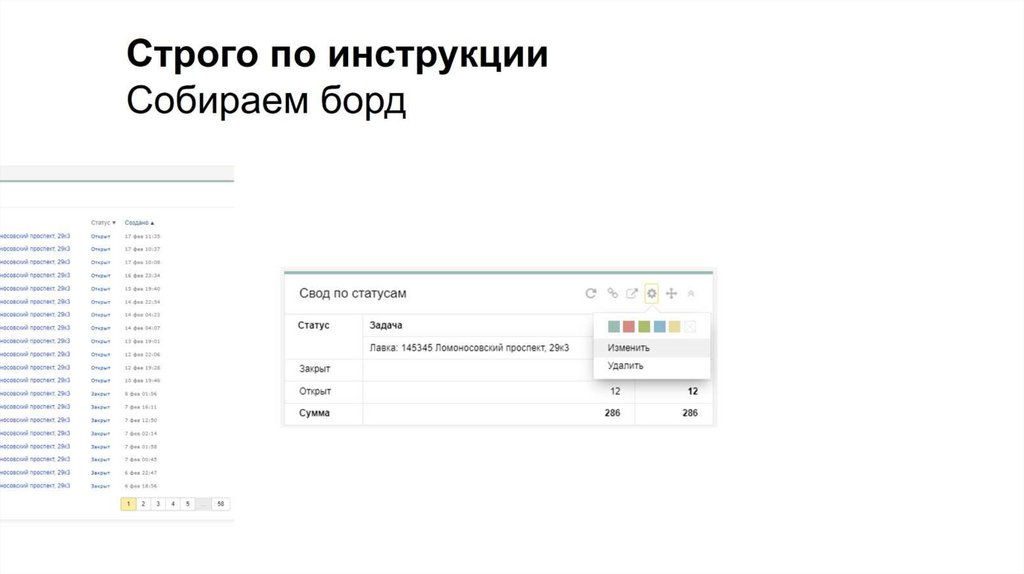Click the first 286 value in the Сумма row
1024x574 pixels.
(613, 413)
